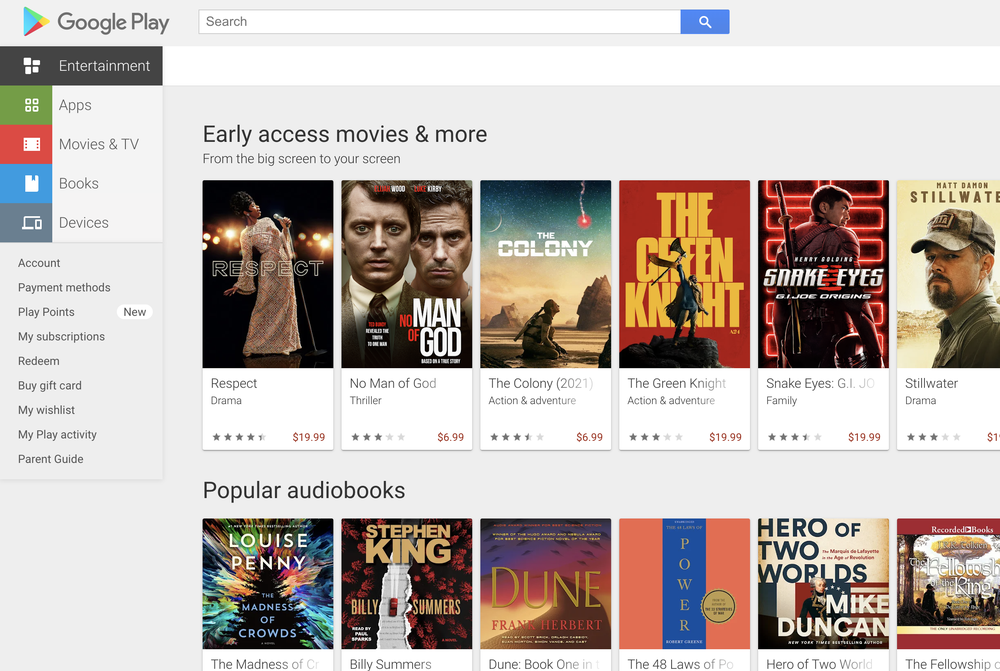Open the Dune audiobook cover

(x=545, y=584)
